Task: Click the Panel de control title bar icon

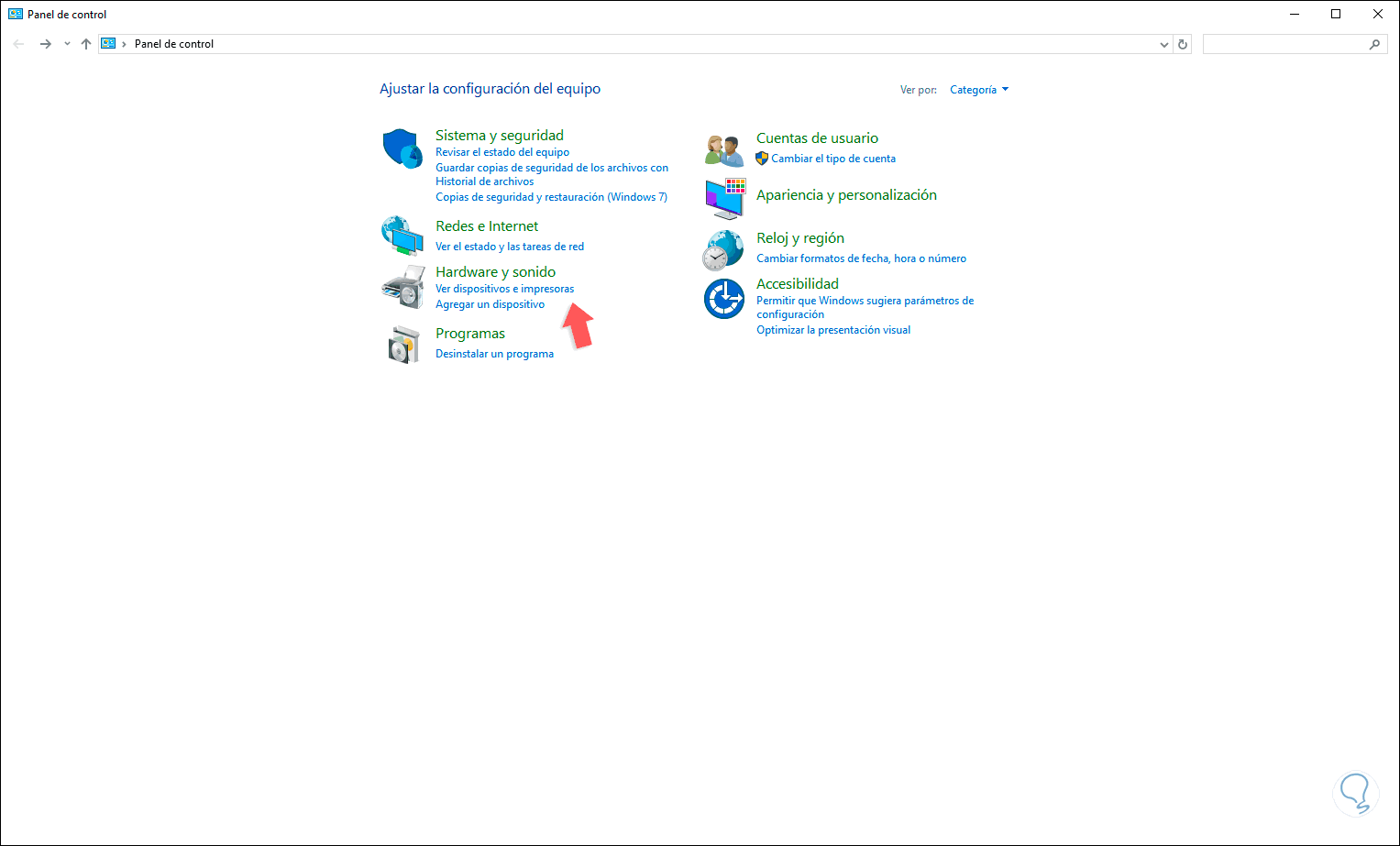Action: [16, 15]
